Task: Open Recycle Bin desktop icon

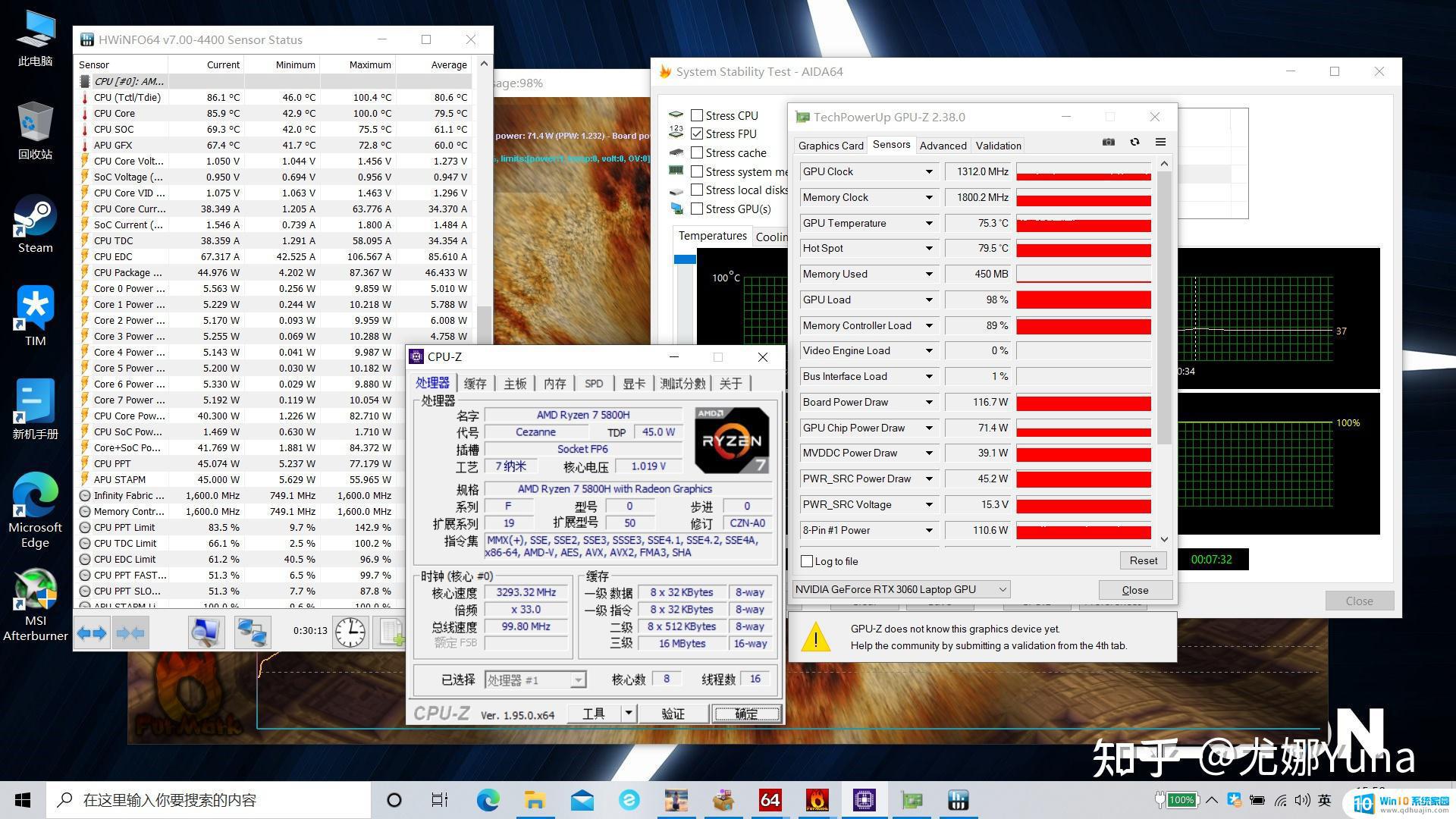Action: tap(35, 130)
